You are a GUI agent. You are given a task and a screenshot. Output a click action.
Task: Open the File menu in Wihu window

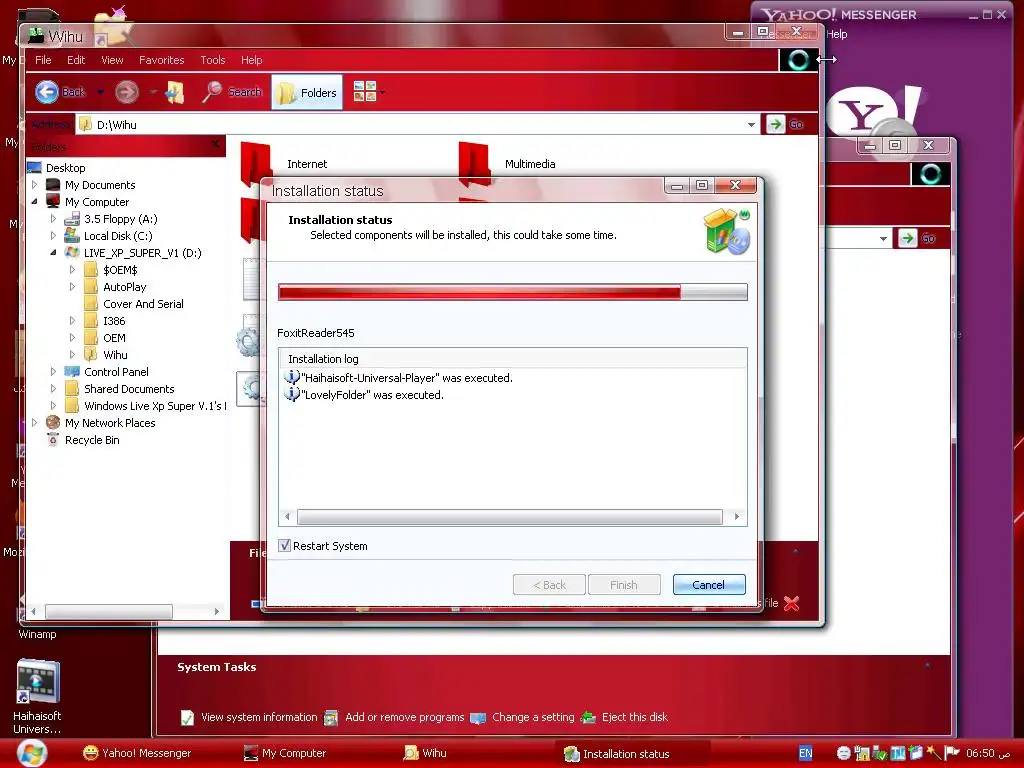pos(43,60)
